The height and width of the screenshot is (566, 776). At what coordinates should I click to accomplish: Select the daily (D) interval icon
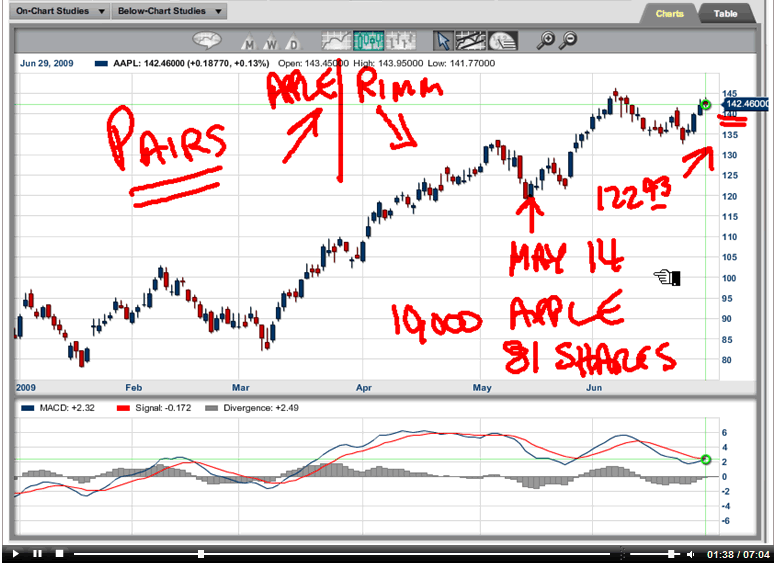(x=293, y=43)
